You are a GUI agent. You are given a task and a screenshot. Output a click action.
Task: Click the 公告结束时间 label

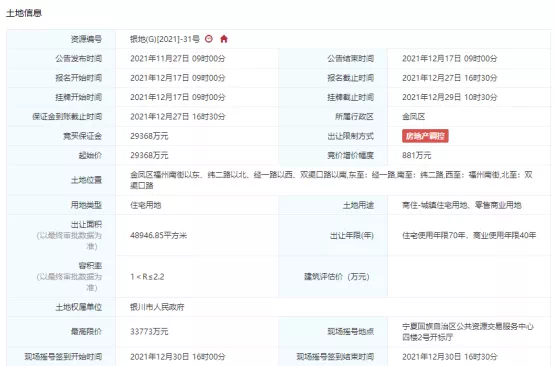(x=350, y=58)
